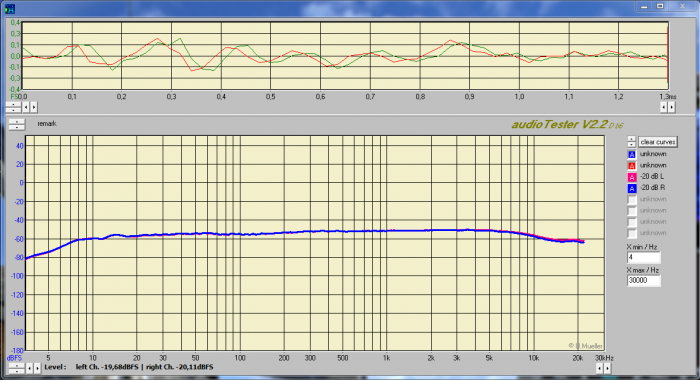Toggle the -20 dB R curve checkbox
This screenshot has height=380, width=700.
tap(632, 188)
